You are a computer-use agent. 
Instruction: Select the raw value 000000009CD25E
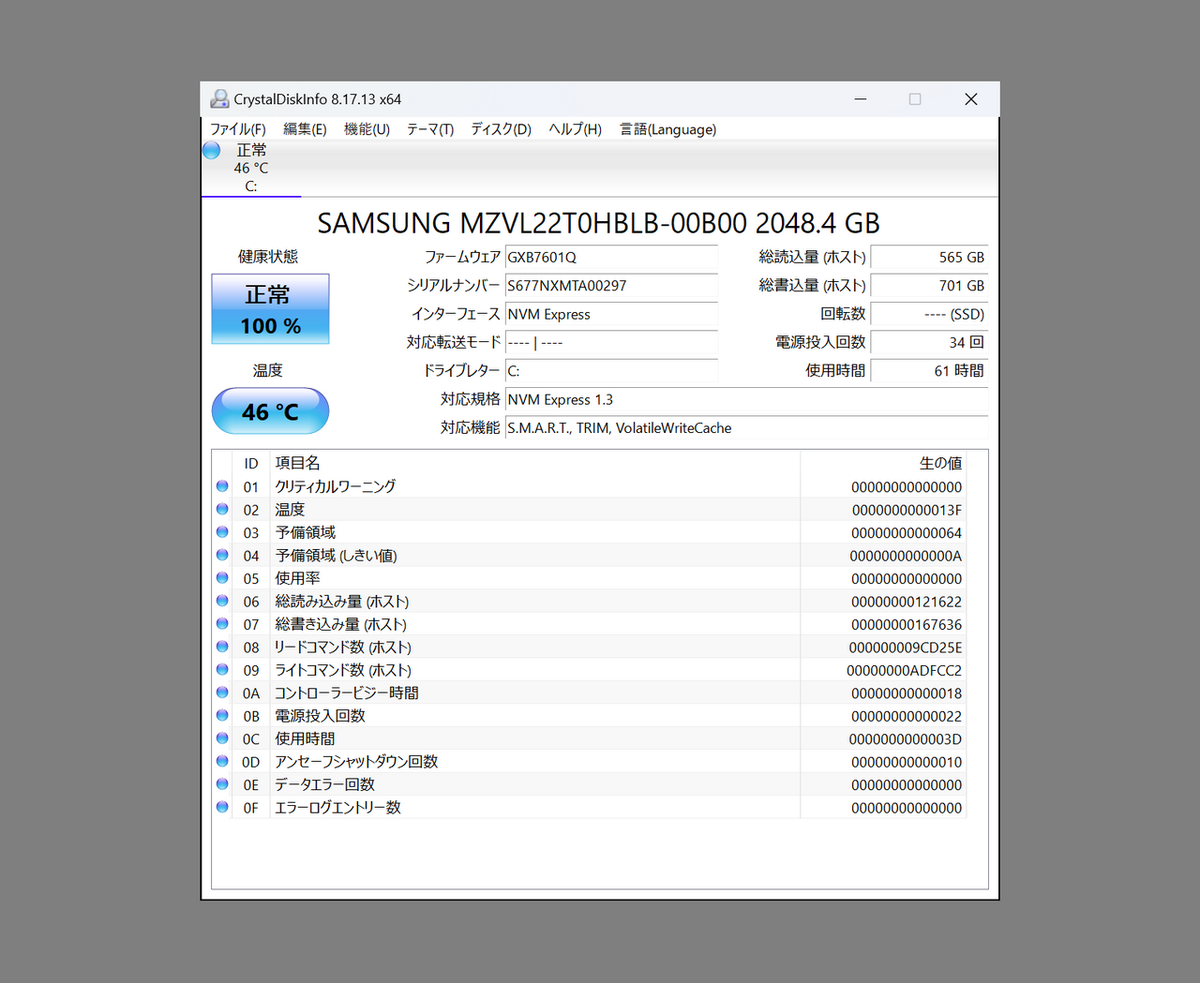click(906, 647)
